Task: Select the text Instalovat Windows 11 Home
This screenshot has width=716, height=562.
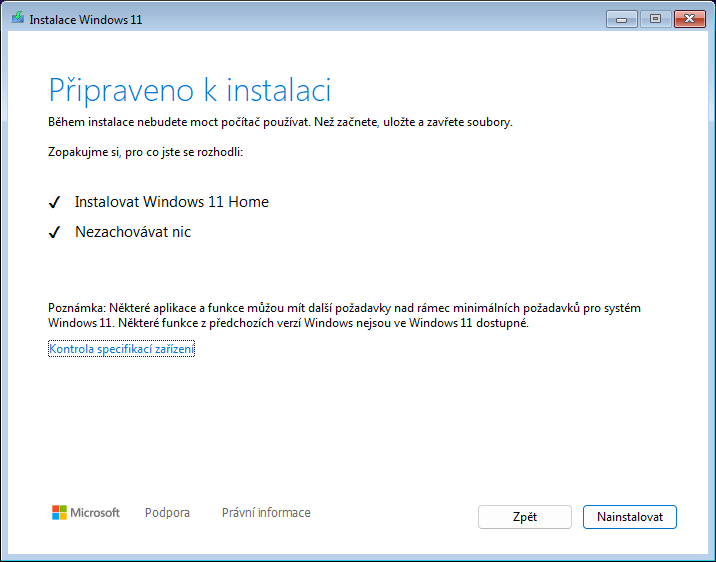Action: click(x=172, y=202)
